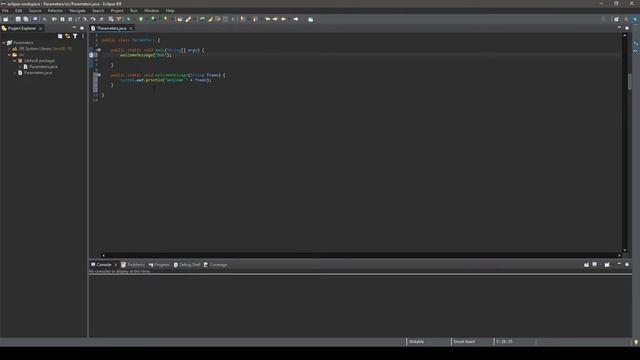This screenshot has width=640, height=360.
Task: Open the Refactor menu
Action: coord(55,11)
